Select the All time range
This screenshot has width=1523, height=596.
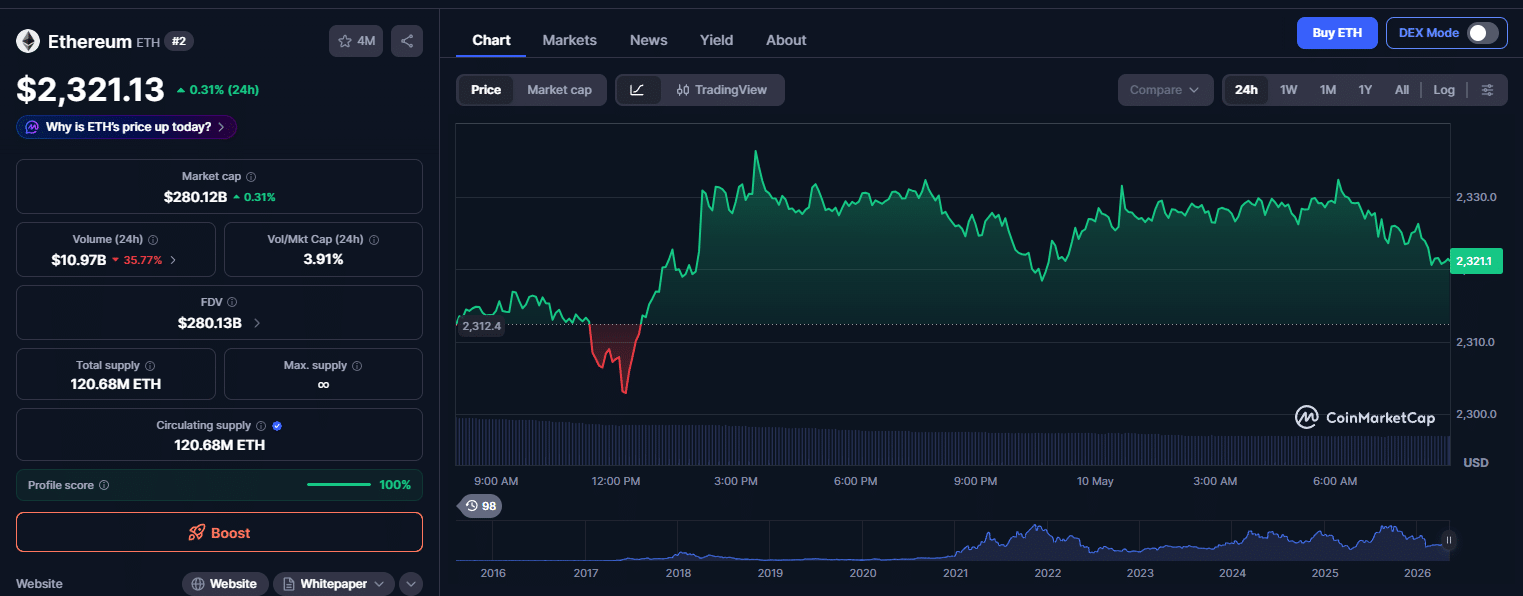pyautogui.click(x=1402, y=90)
